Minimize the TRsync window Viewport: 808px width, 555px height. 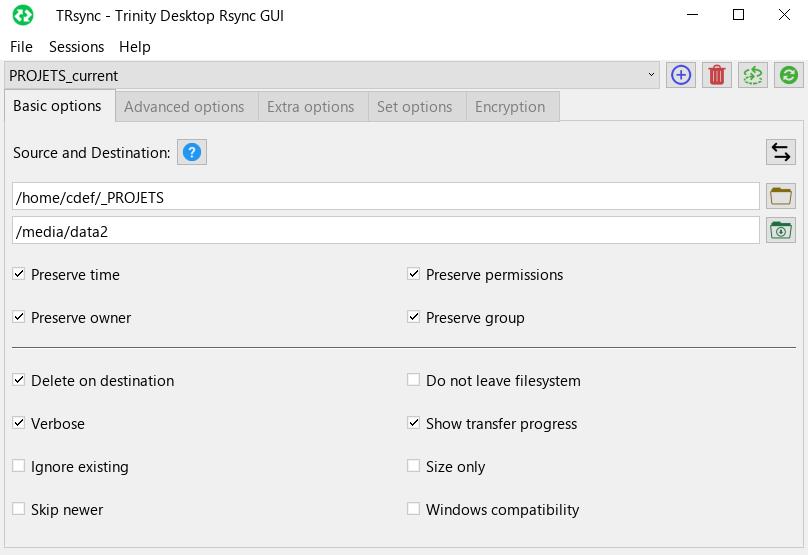[x=692, y=15]
